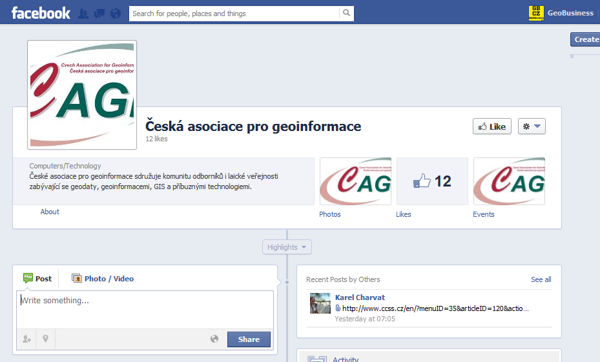The width and height of the screenshot is (600, 362).
Task: Open the audience globe selector icon
Action: coord(214,339)
